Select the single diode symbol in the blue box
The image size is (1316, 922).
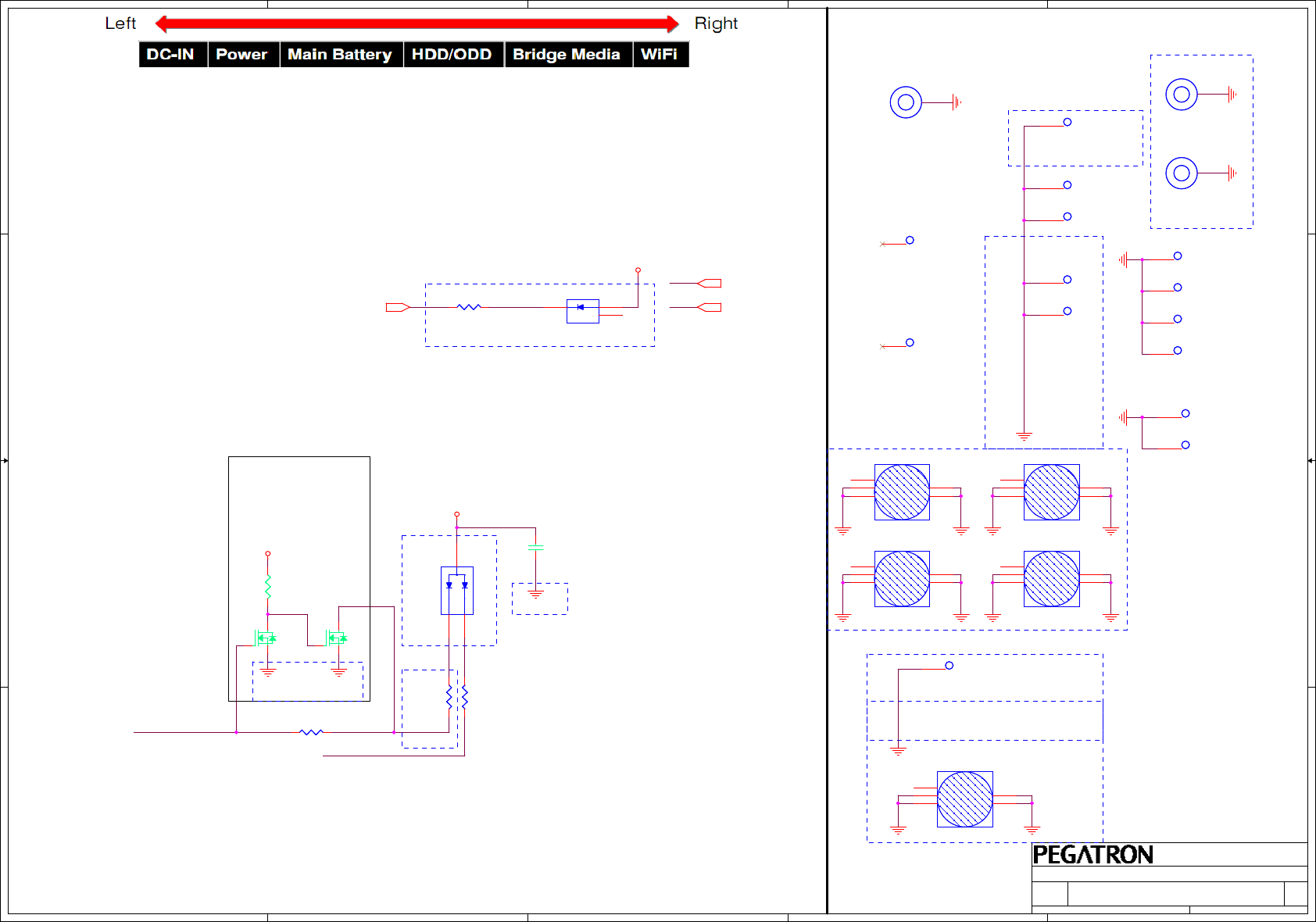point(583,311)
